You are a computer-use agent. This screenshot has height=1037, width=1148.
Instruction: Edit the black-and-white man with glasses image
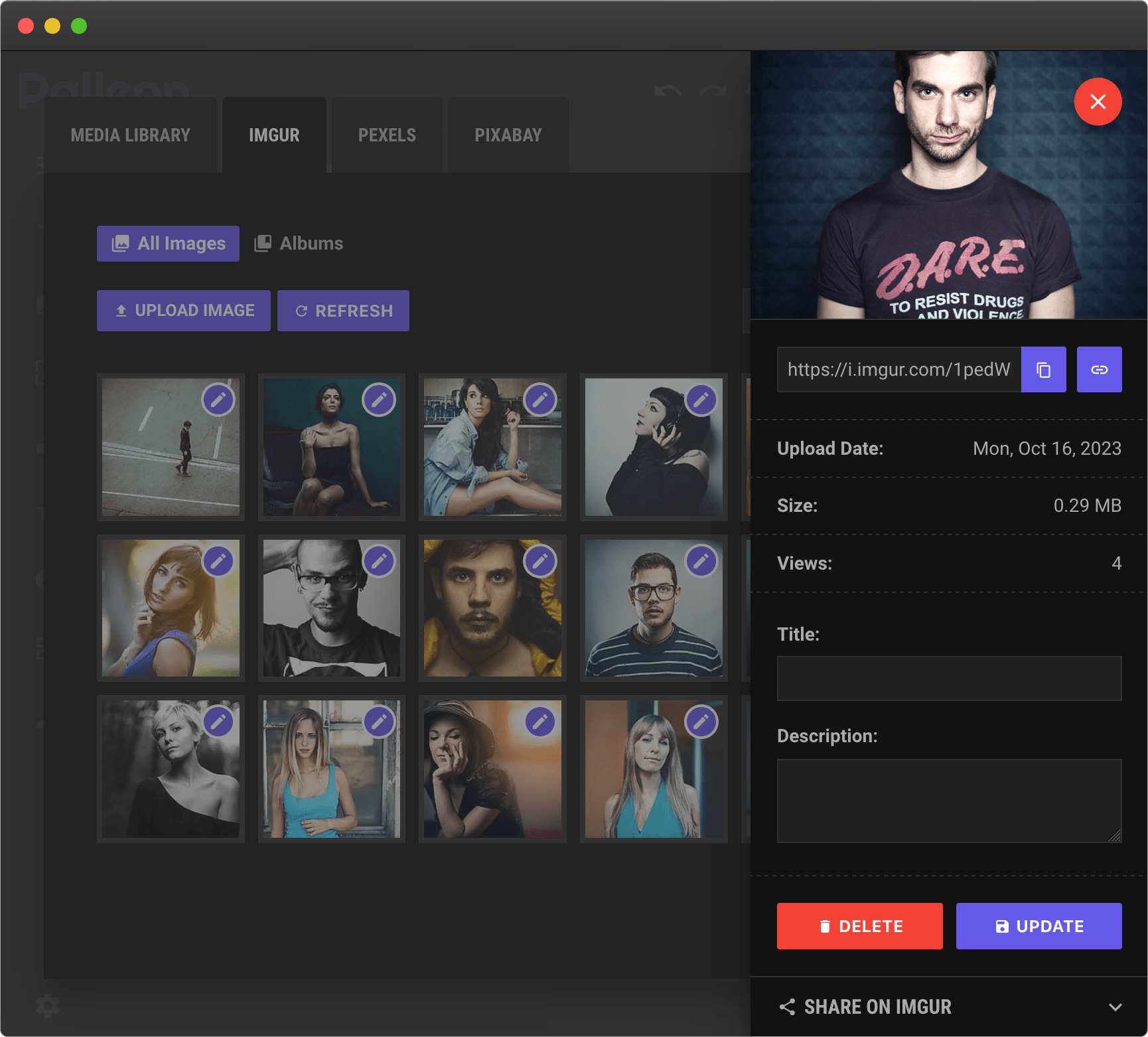(379, 561)
